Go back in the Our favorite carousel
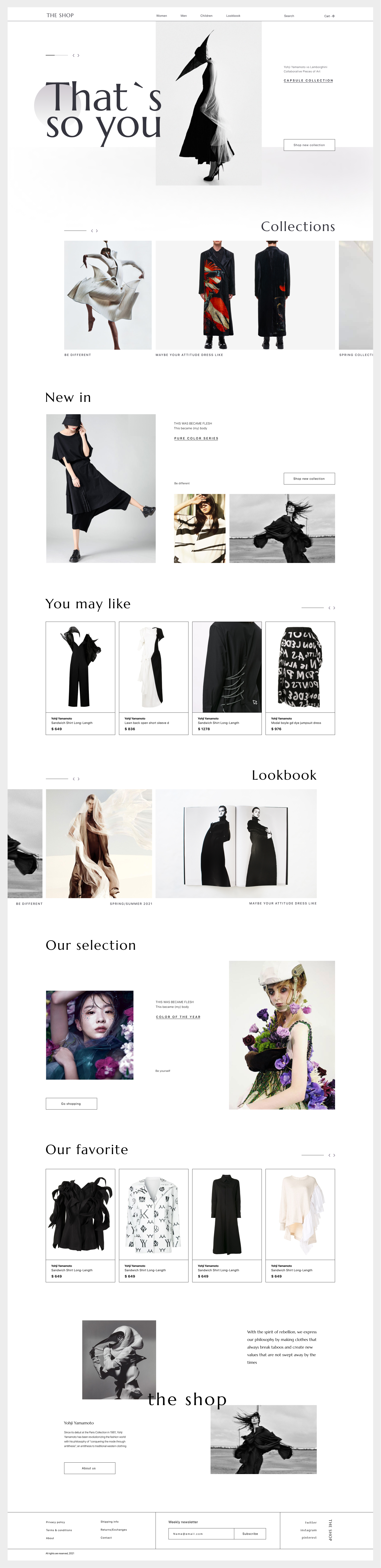The width and height of the screenshot is (381, 1568). [x=329, y=1155]
